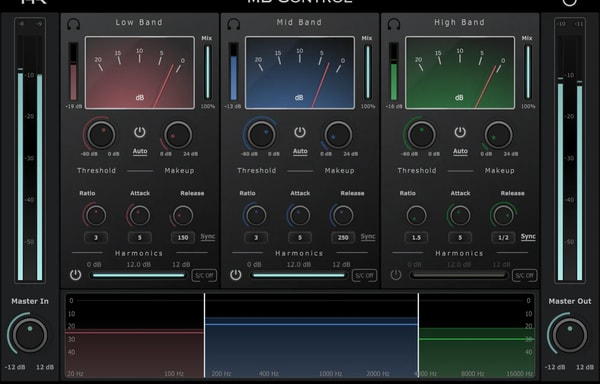
Task: Toggle Sync for Mid Band release
Action: pos(368,237)
